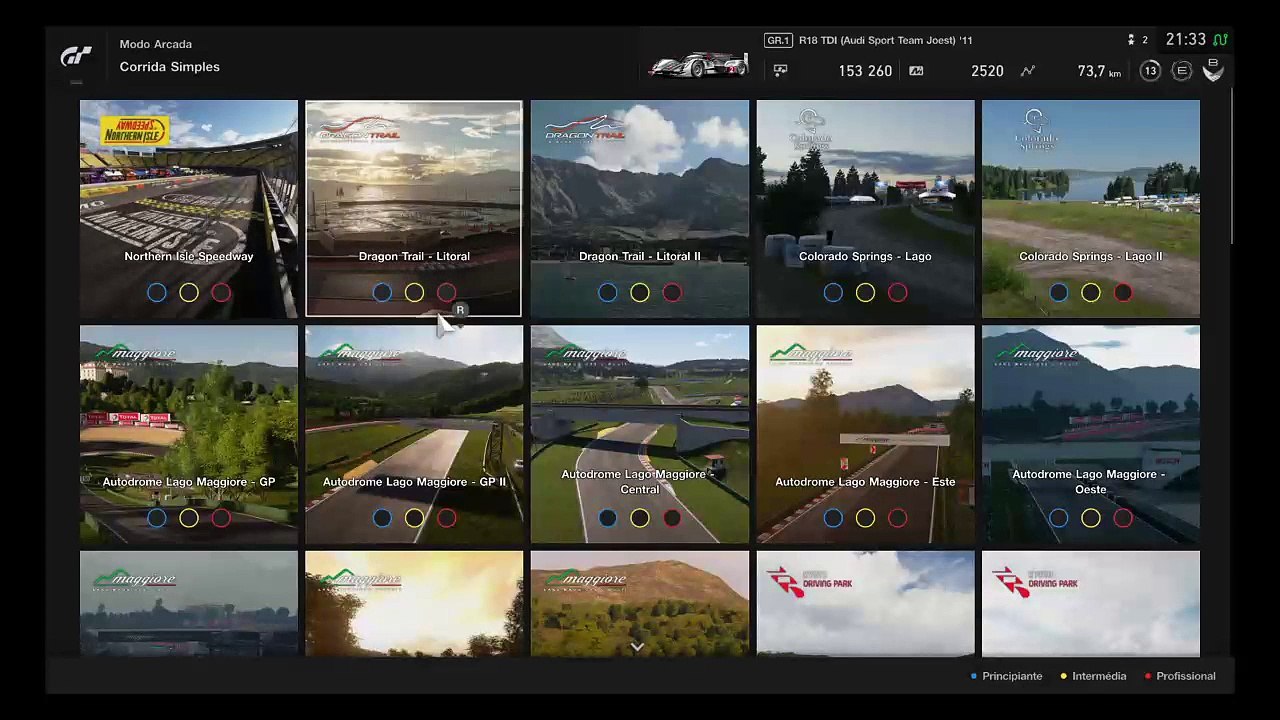The width and height of the screenshot is (1280, 720).
Task: Select blue circle on Lago Maggiore - Central
Action: click(608, 518)
